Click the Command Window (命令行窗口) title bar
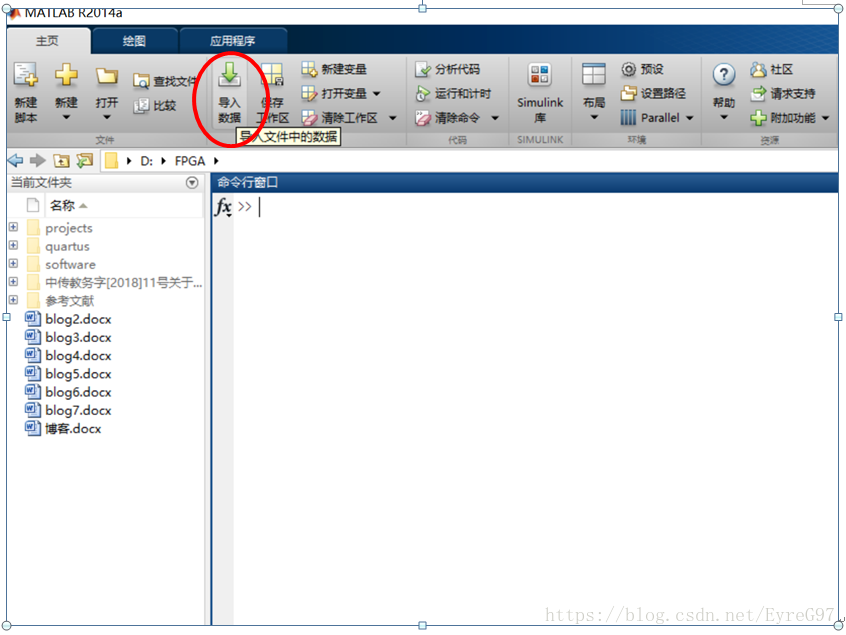The image size is (846, 635). [524, 182]
